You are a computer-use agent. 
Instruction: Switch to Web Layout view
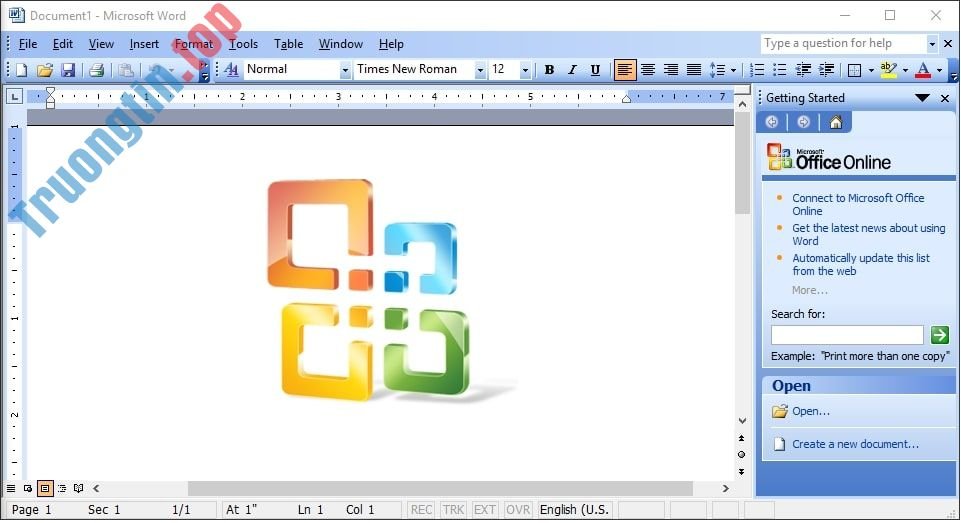click(28, 489)
